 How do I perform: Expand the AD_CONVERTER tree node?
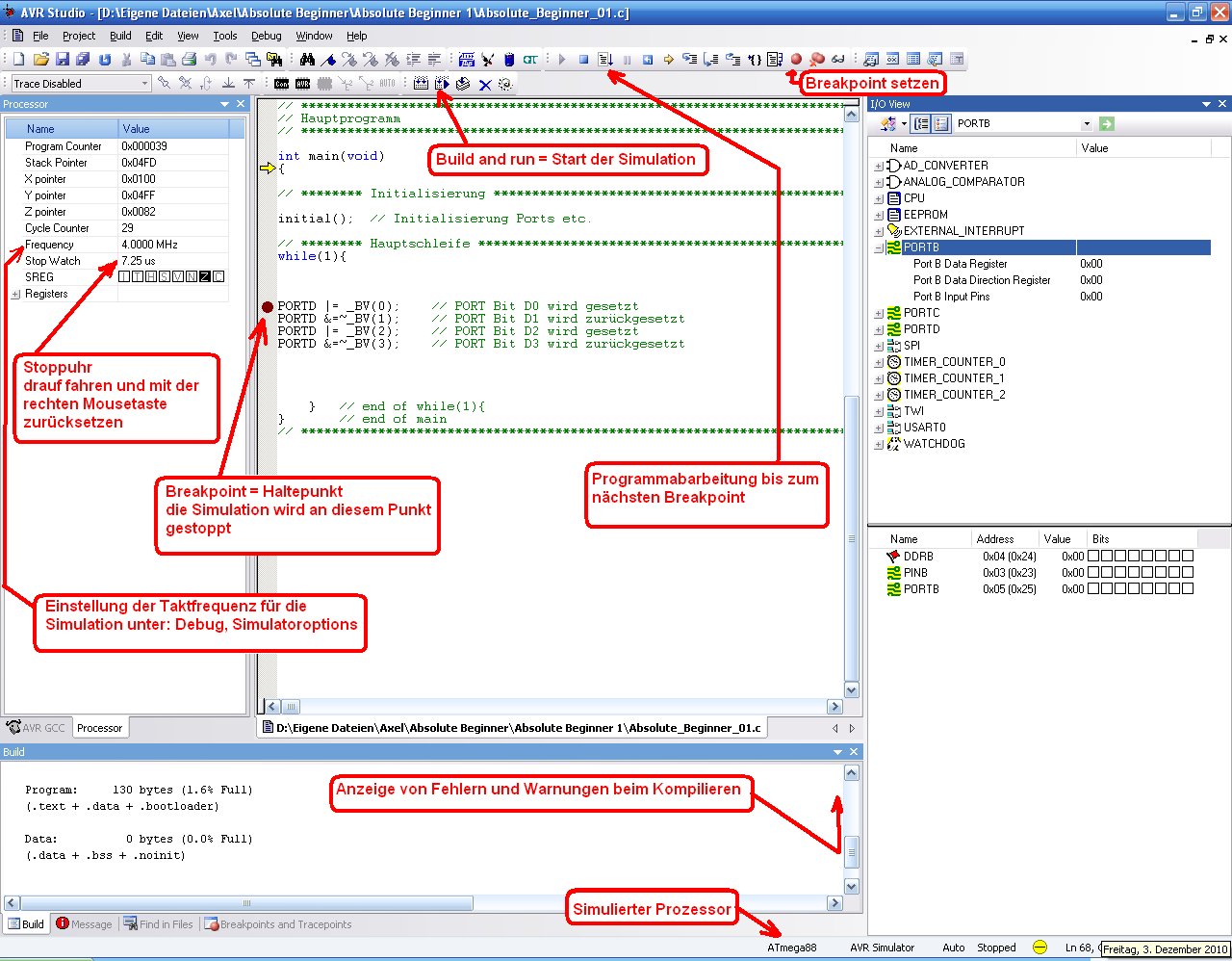878,166
